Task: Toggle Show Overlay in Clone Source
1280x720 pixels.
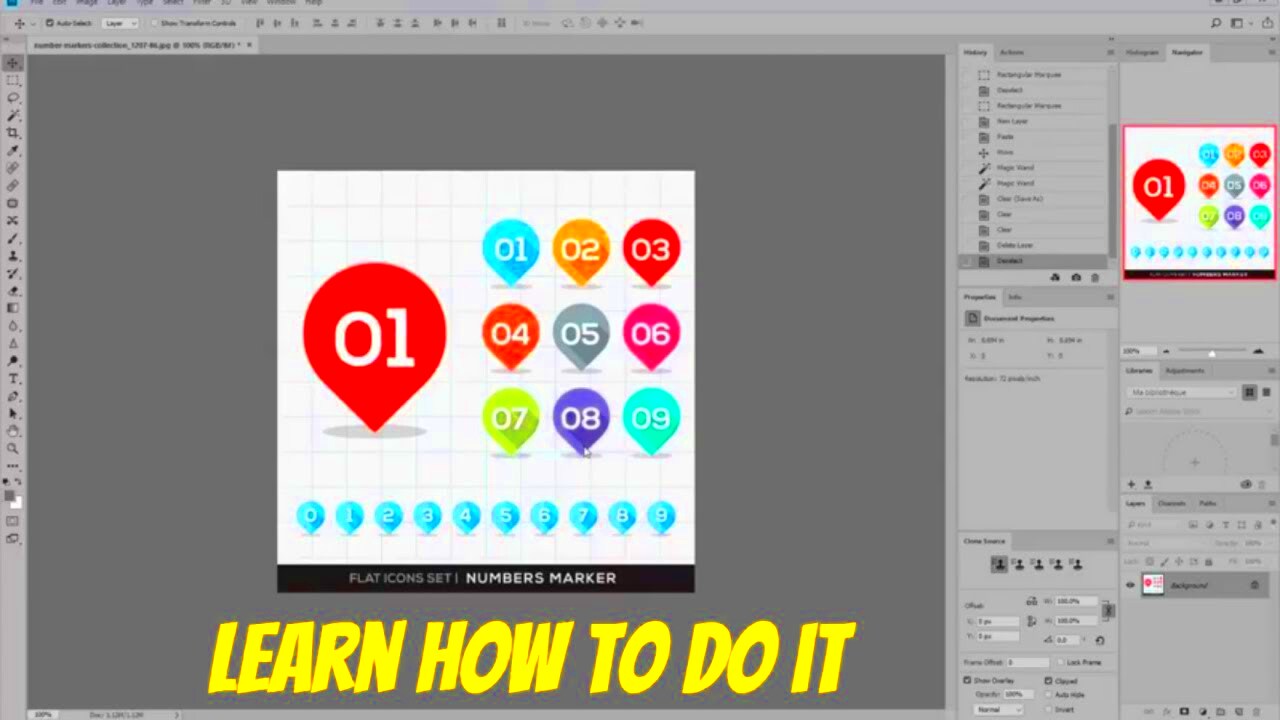Action: pyautogui.click(x=968, y=680)
